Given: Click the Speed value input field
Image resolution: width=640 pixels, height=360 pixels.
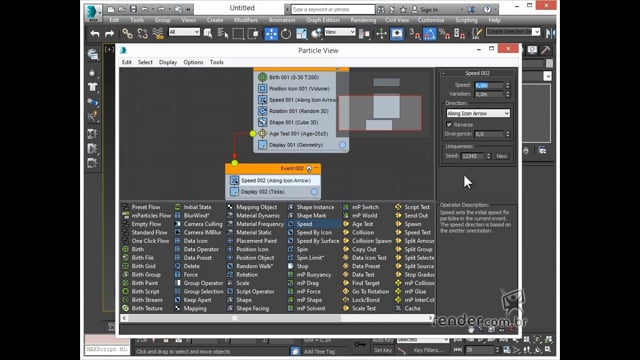Looking at the screenshot, I should (489, 85).
